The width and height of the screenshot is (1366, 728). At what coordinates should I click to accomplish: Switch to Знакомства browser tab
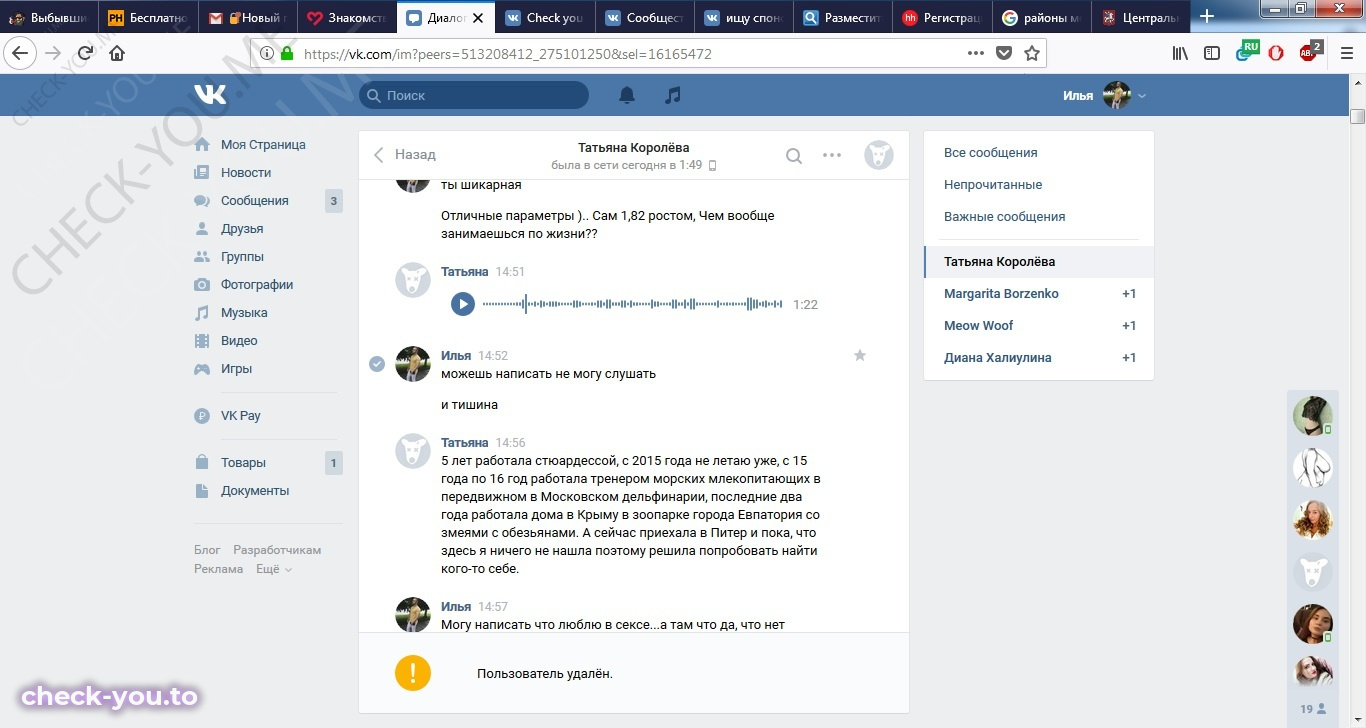coord(346,17)
